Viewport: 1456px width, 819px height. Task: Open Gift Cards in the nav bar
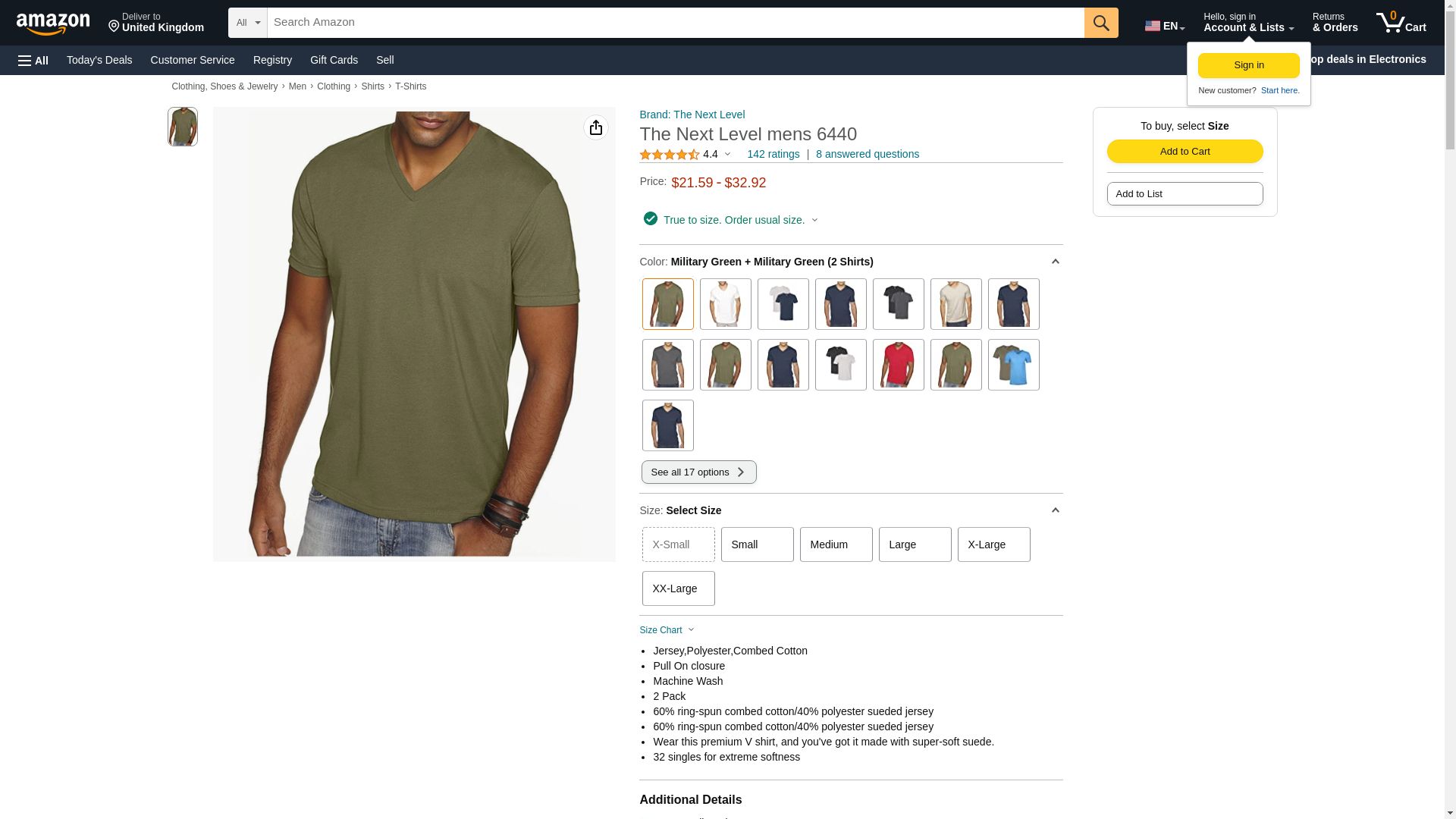(334, 60)
